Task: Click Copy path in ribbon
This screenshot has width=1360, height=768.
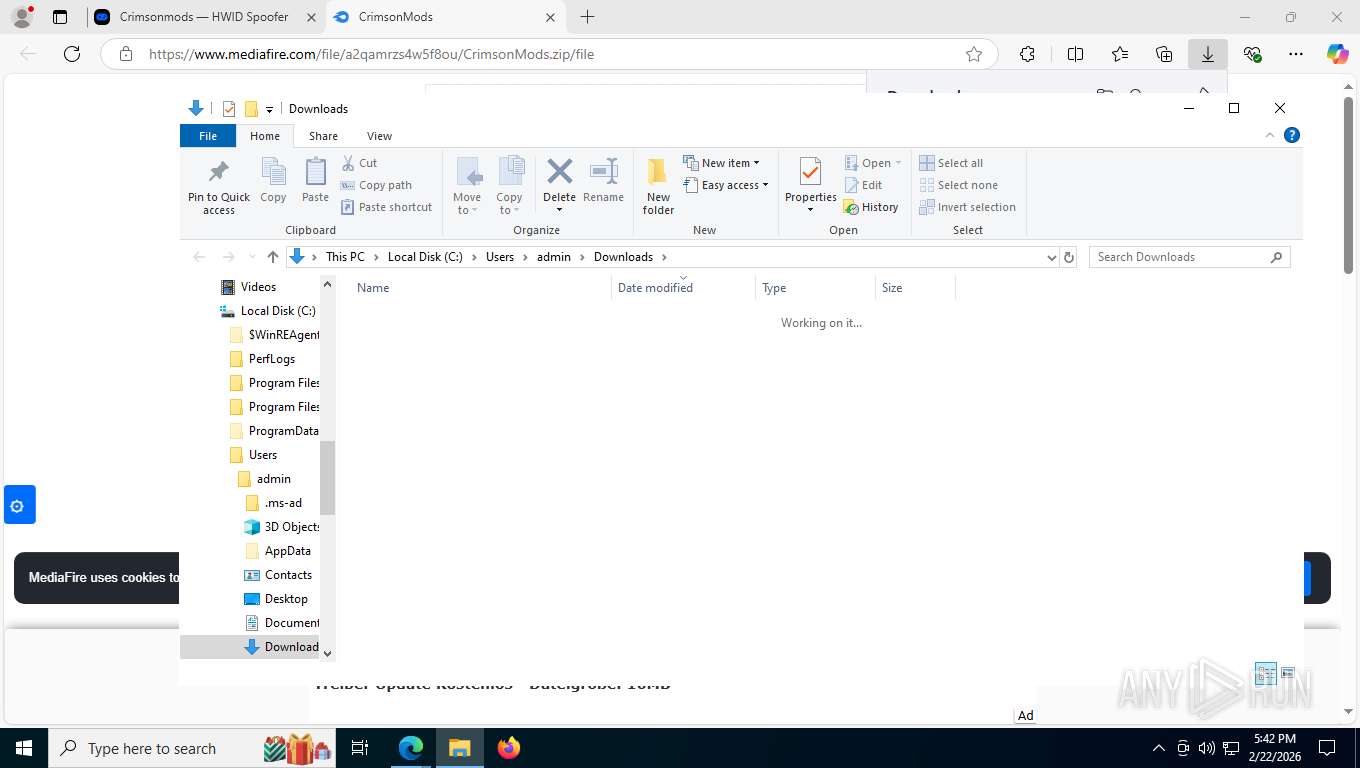Action: pyautogui.click(x=376, y=185)
